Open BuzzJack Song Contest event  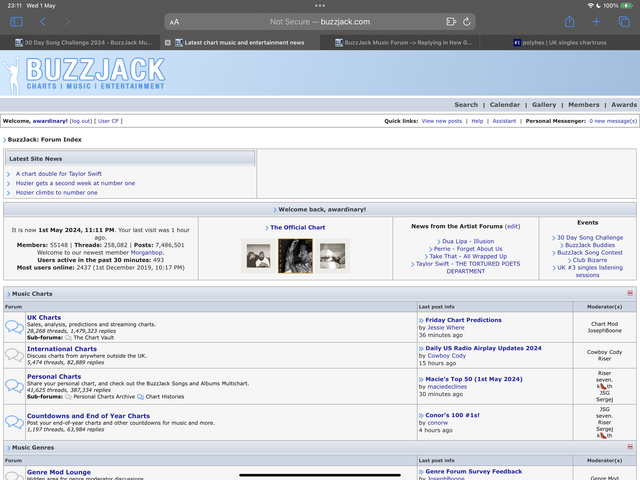pos(590,253)
